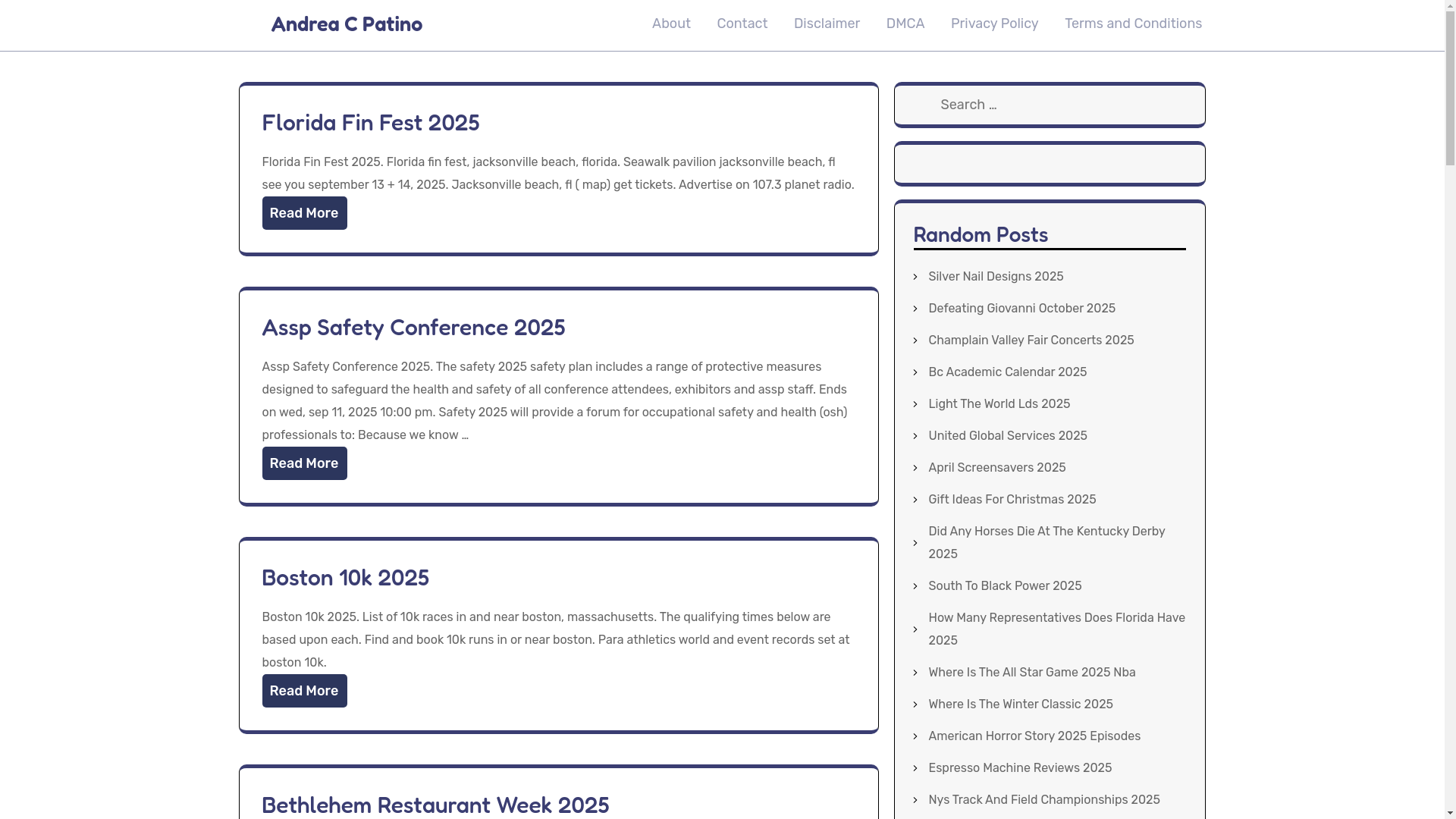The width and height of the screenshot is (1456, 819).
Task: Open Where Is The All Star Game link
Action: [x=1031, y=673]
